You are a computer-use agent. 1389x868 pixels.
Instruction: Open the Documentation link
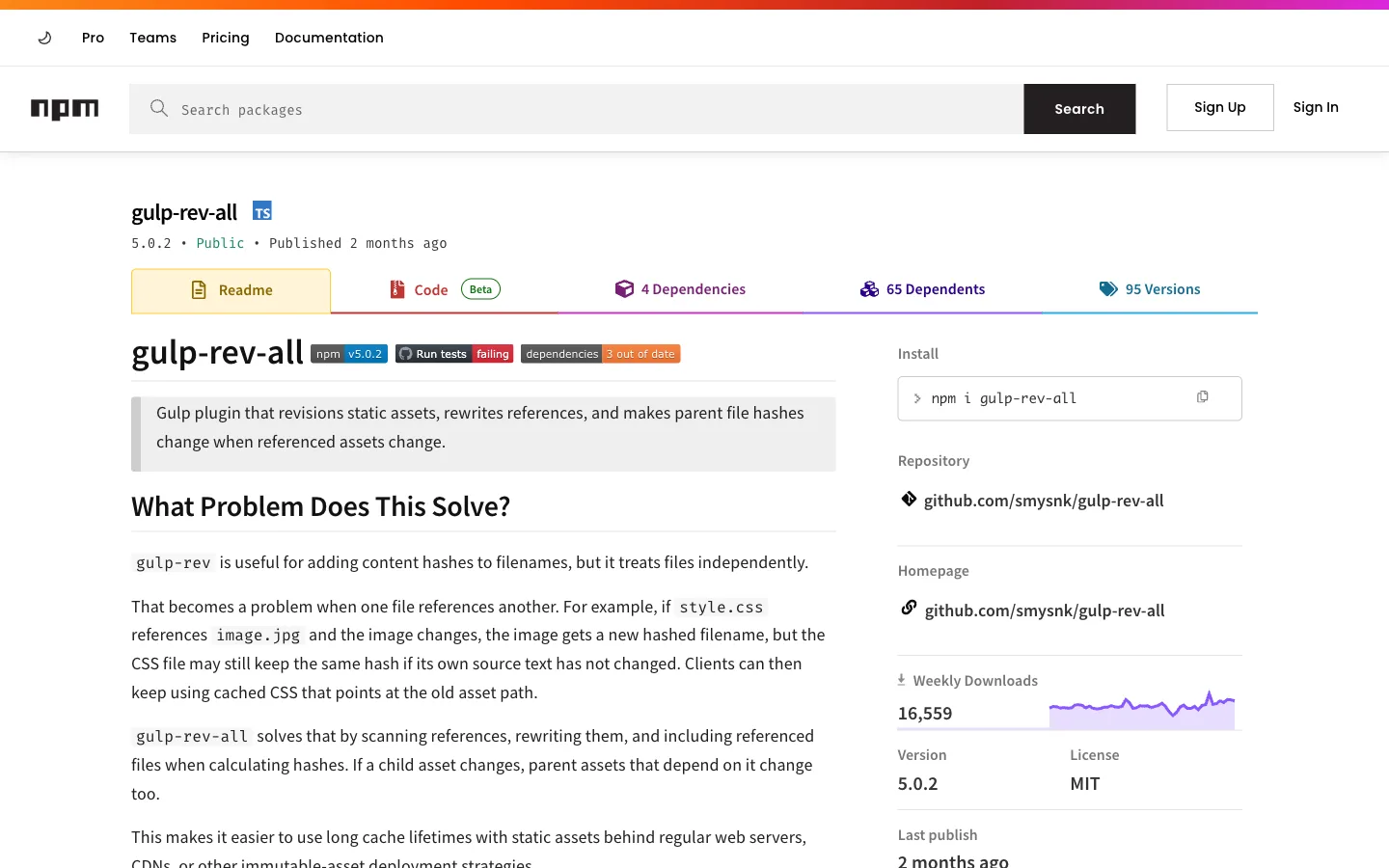pos(329,38)
